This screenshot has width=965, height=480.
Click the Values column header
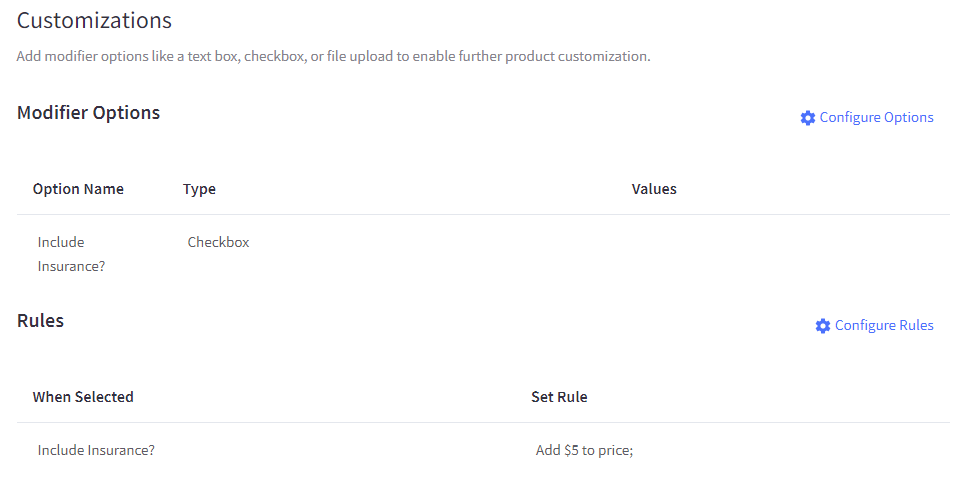click(x=654, y=189)
